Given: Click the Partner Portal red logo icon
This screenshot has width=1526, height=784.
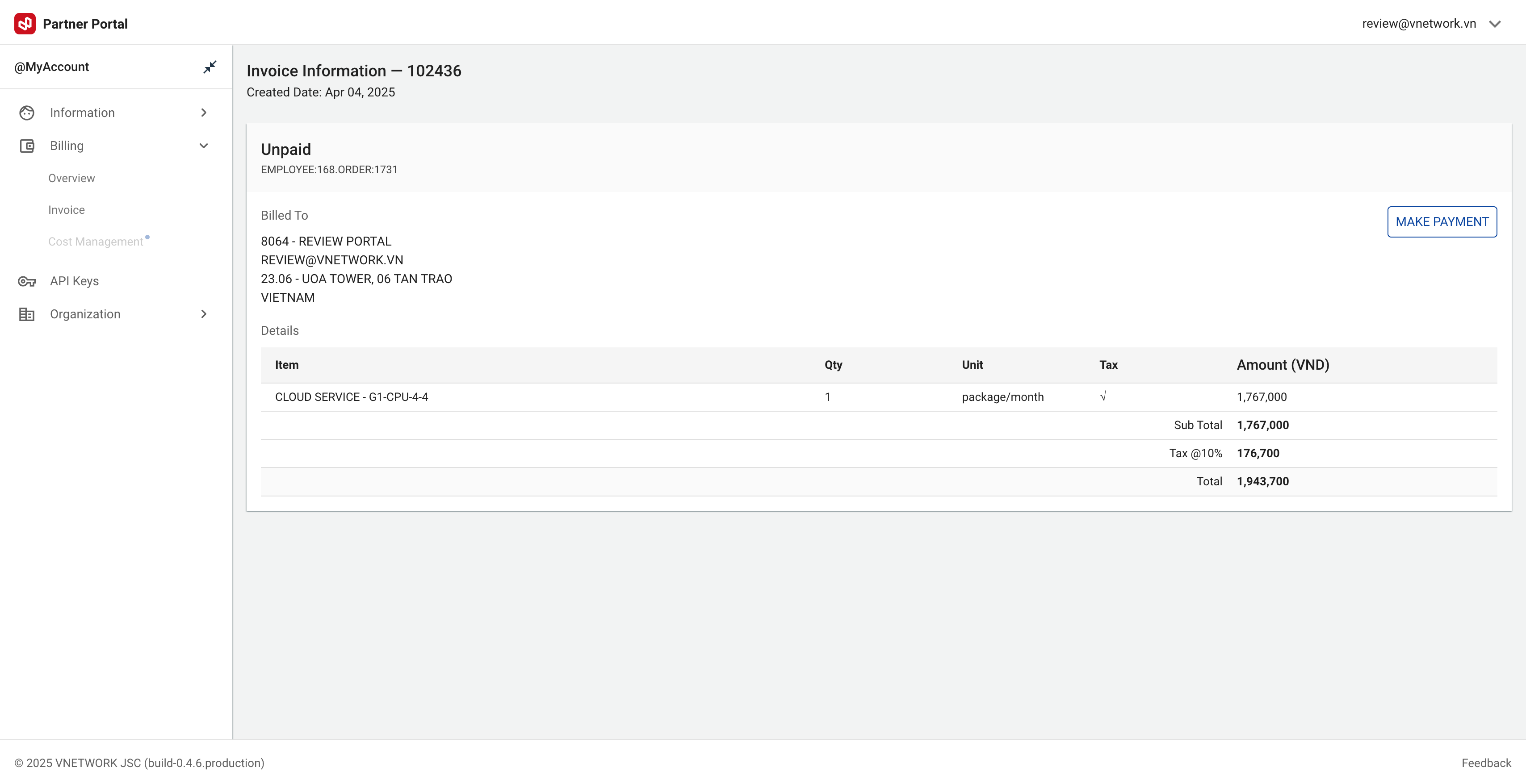Looking at the screenshot, I should 25,24.
